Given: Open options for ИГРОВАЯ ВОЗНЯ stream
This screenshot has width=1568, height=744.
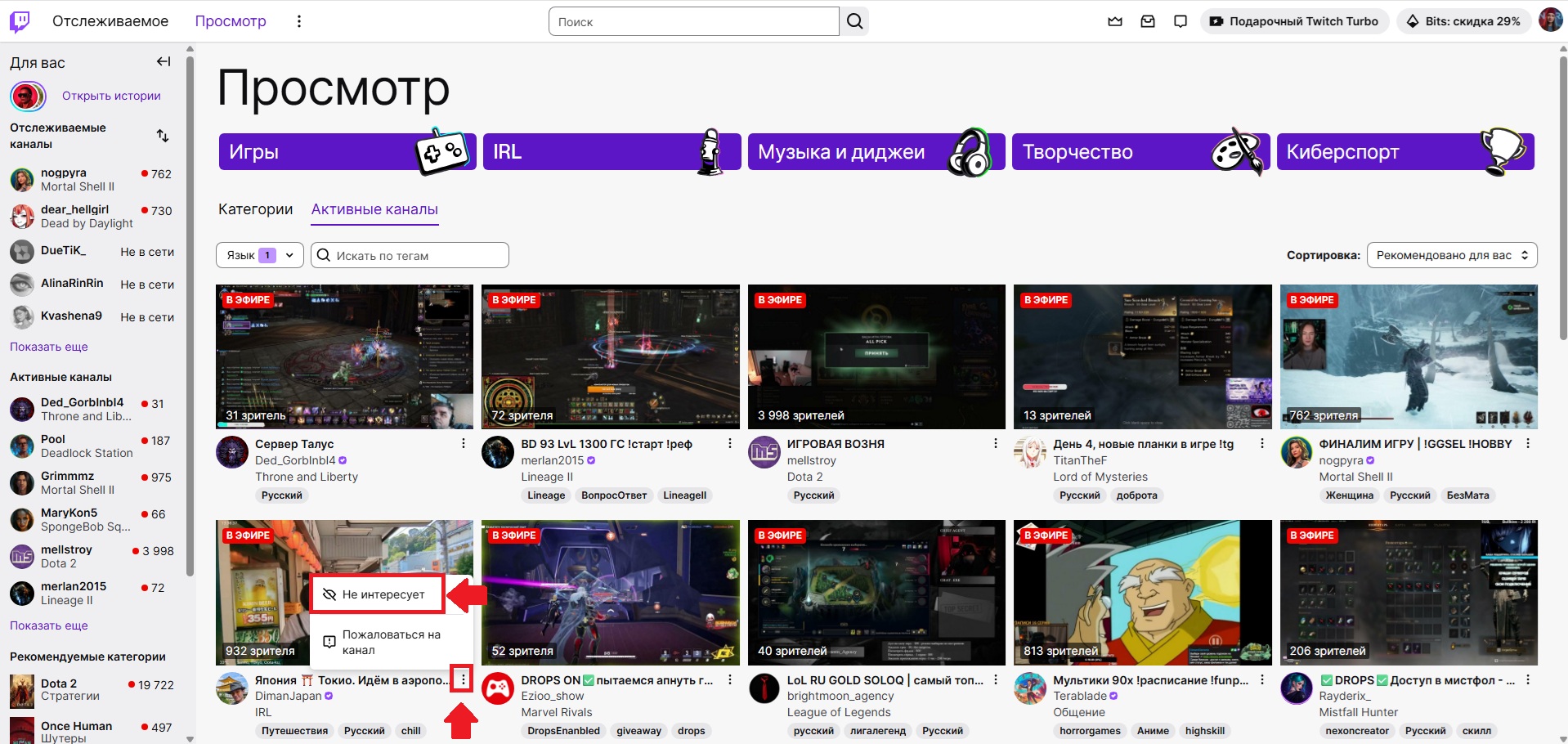Looking at the screenshot, I should click(995, 443).
